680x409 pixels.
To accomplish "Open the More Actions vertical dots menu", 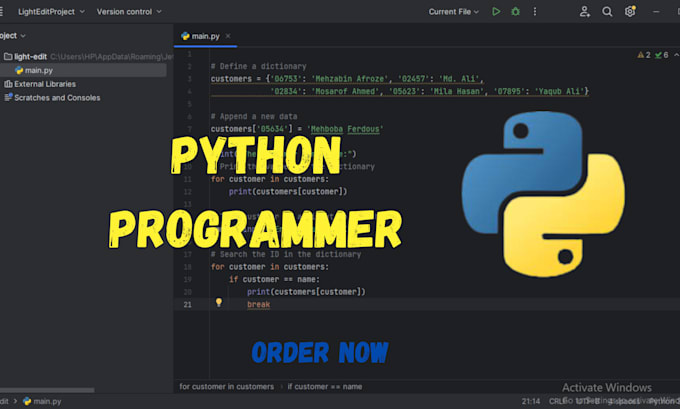I will [535, 12].
